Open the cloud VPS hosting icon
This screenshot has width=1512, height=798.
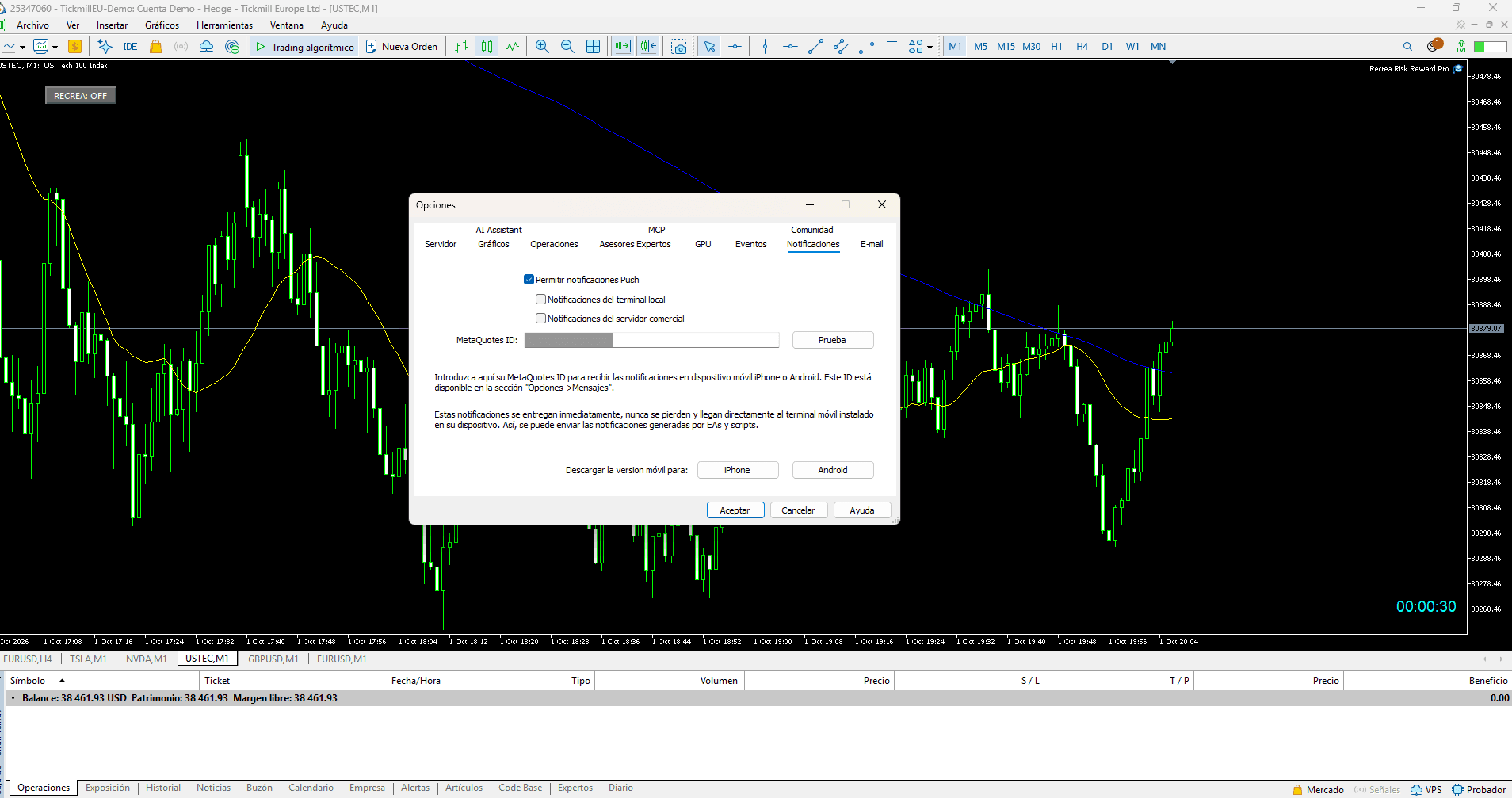point(206,47)
